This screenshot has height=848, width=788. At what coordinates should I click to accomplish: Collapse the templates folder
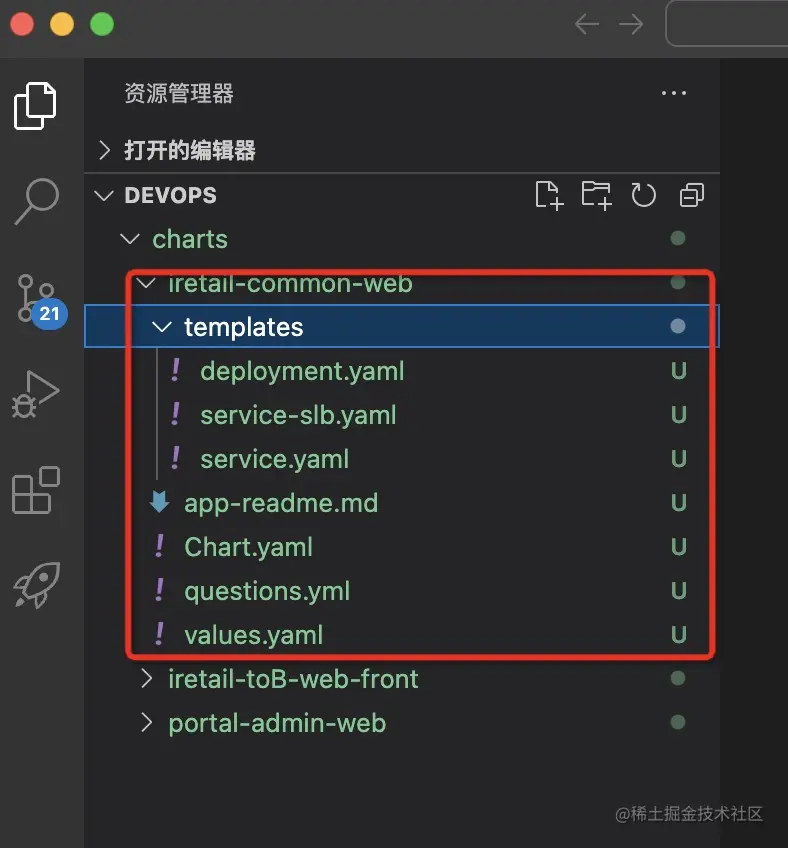point(402,327)
